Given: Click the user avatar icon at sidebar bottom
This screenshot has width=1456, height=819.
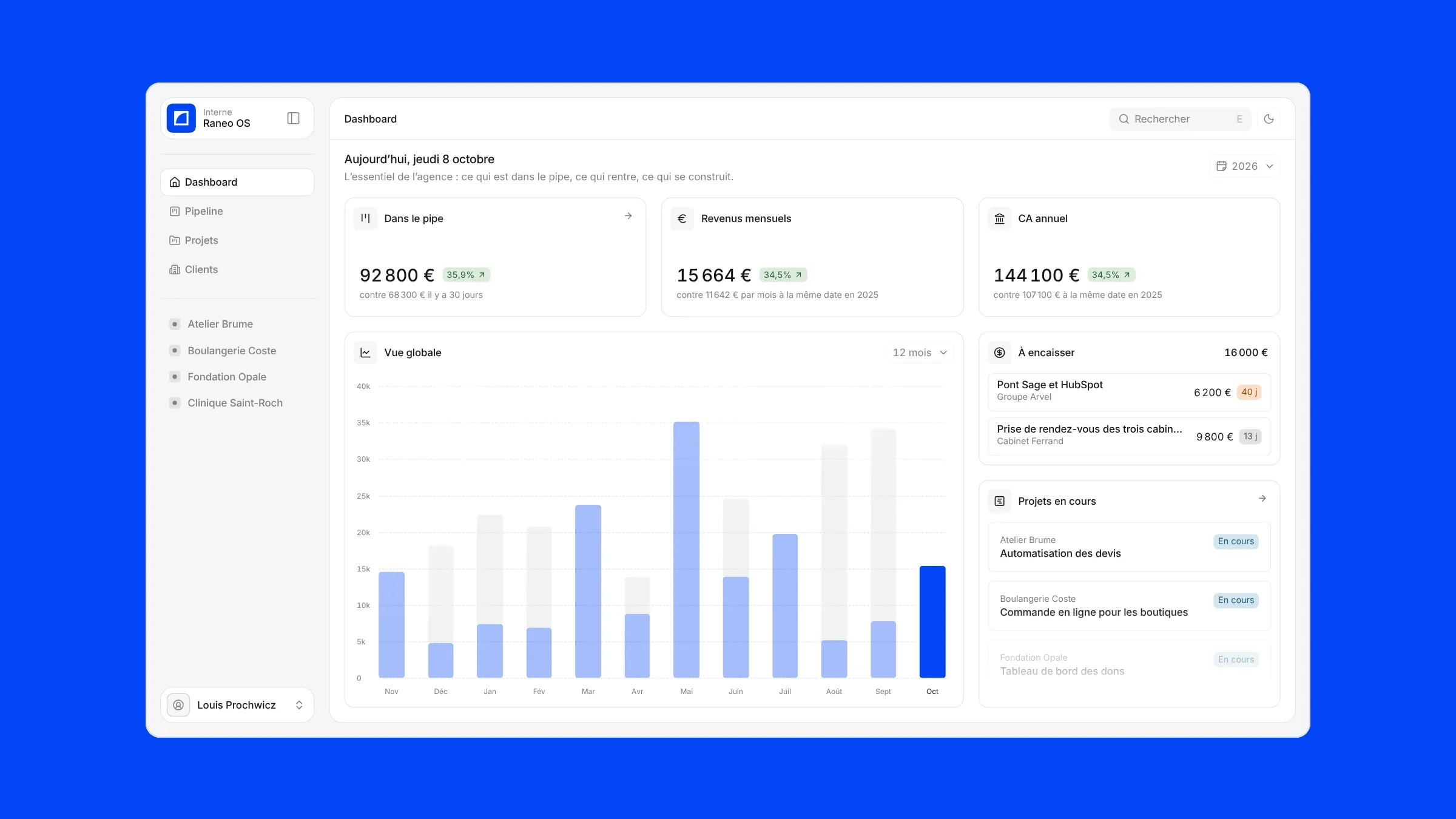Looking at the screenshot, I should point(178,705).
